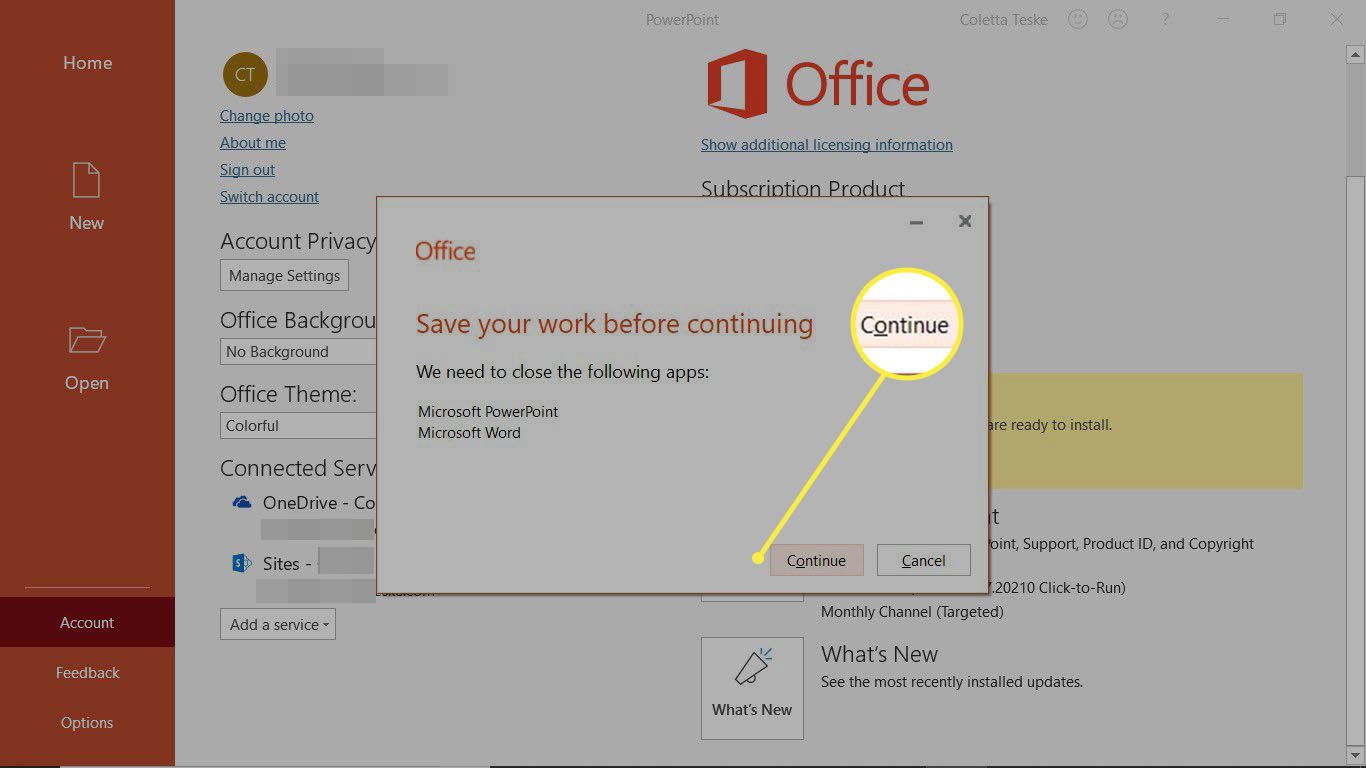Click the New blank document icon

click(87, 181)
